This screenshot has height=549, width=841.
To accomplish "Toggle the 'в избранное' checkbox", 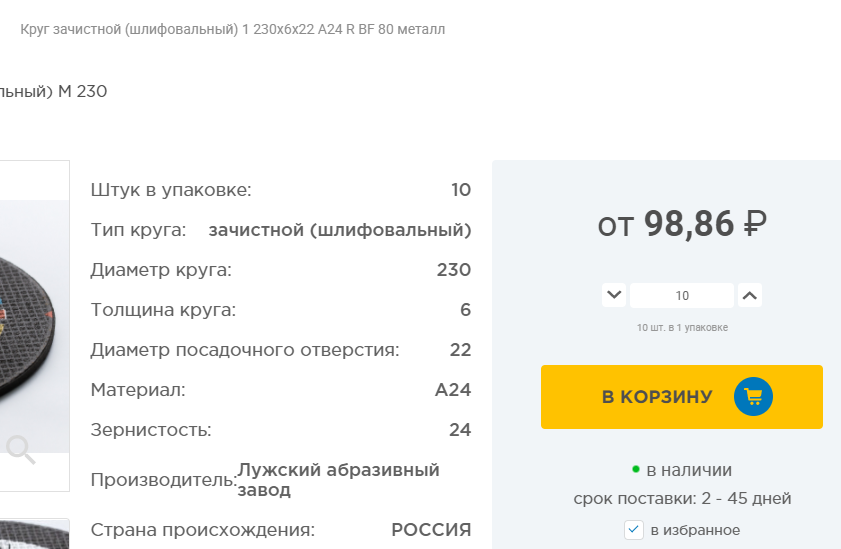I will coord(633,530).
